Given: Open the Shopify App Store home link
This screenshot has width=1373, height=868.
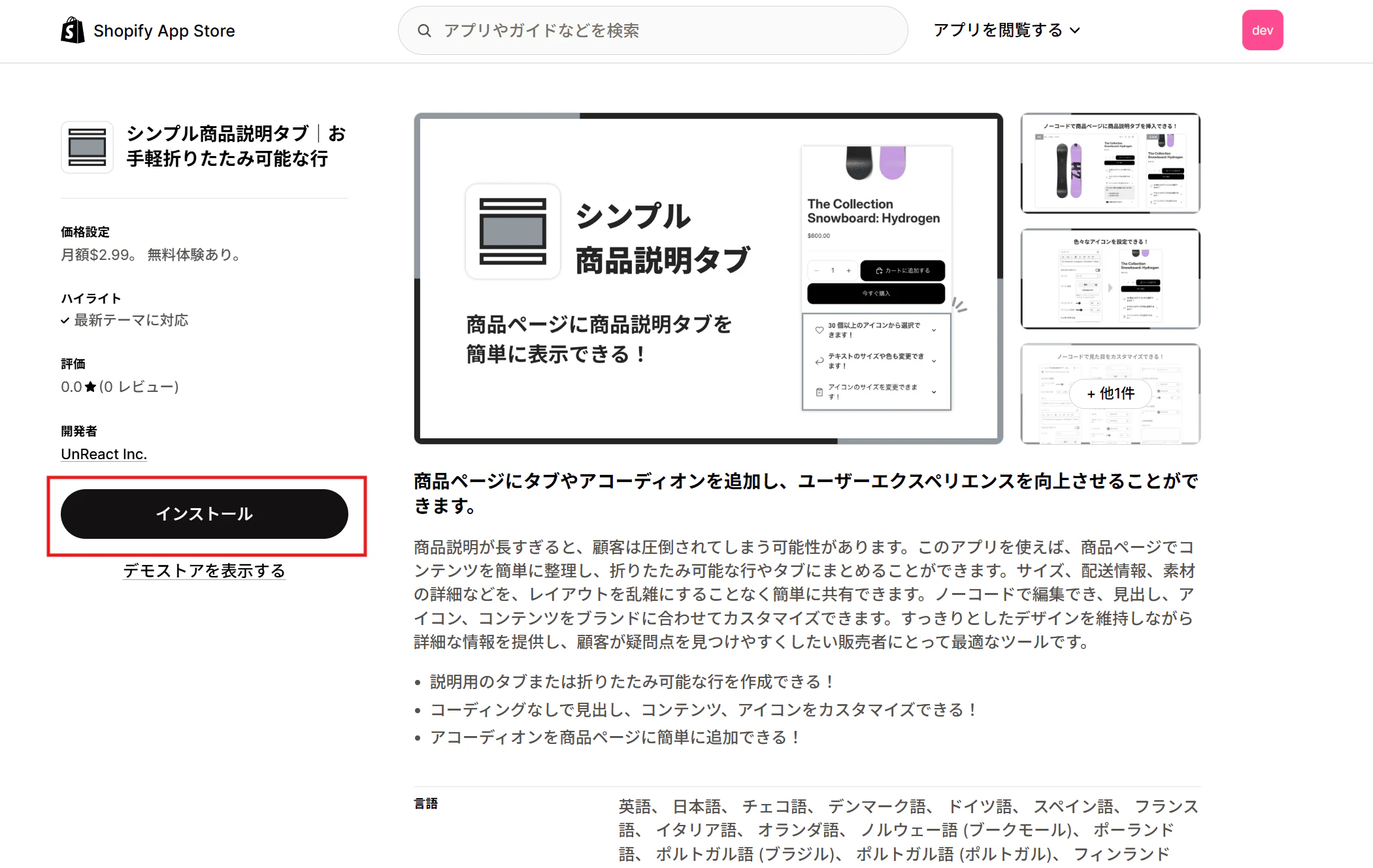Looking at the screenshot, I should (x=148, y=31).
